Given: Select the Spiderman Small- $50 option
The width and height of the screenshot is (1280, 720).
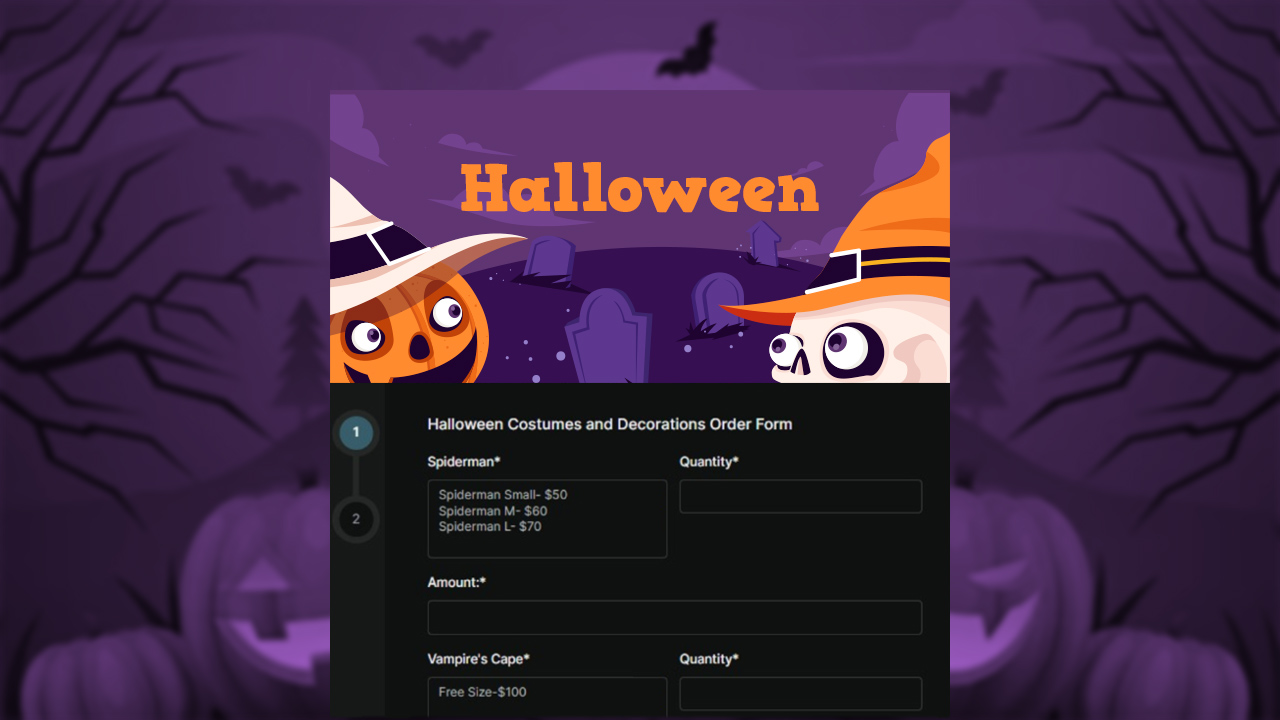Looking at the screenshot, I should pyautogui.click(x=502, y=495).
